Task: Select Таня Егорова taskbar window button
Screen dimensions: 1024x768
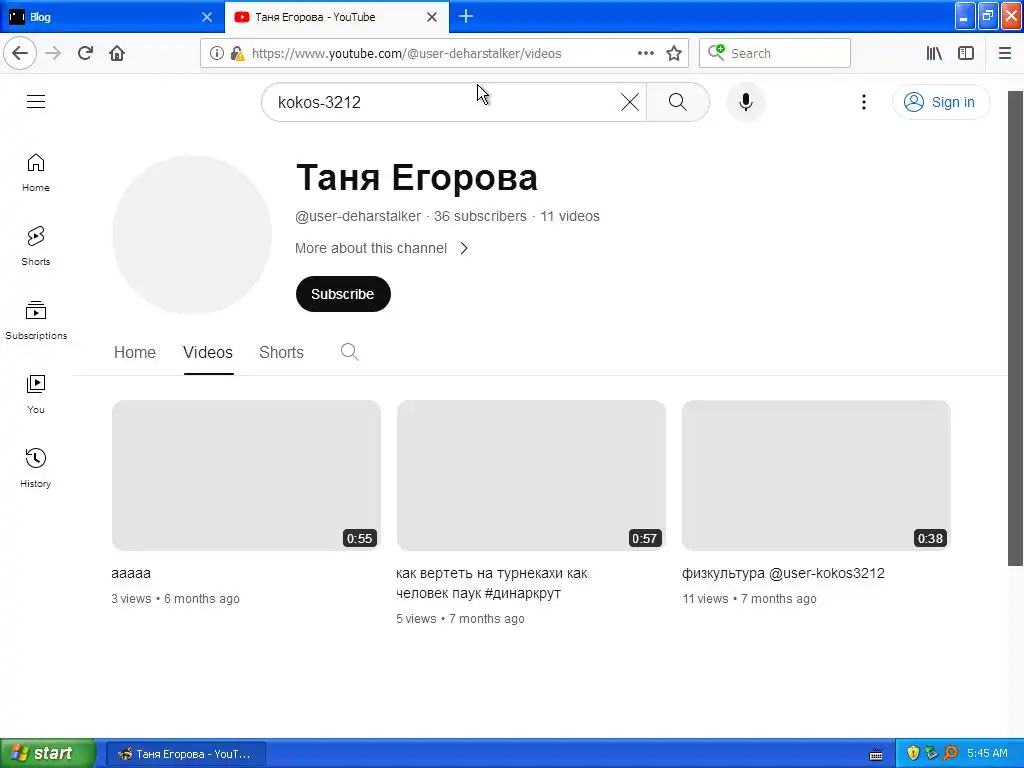Action: [186, 754]
